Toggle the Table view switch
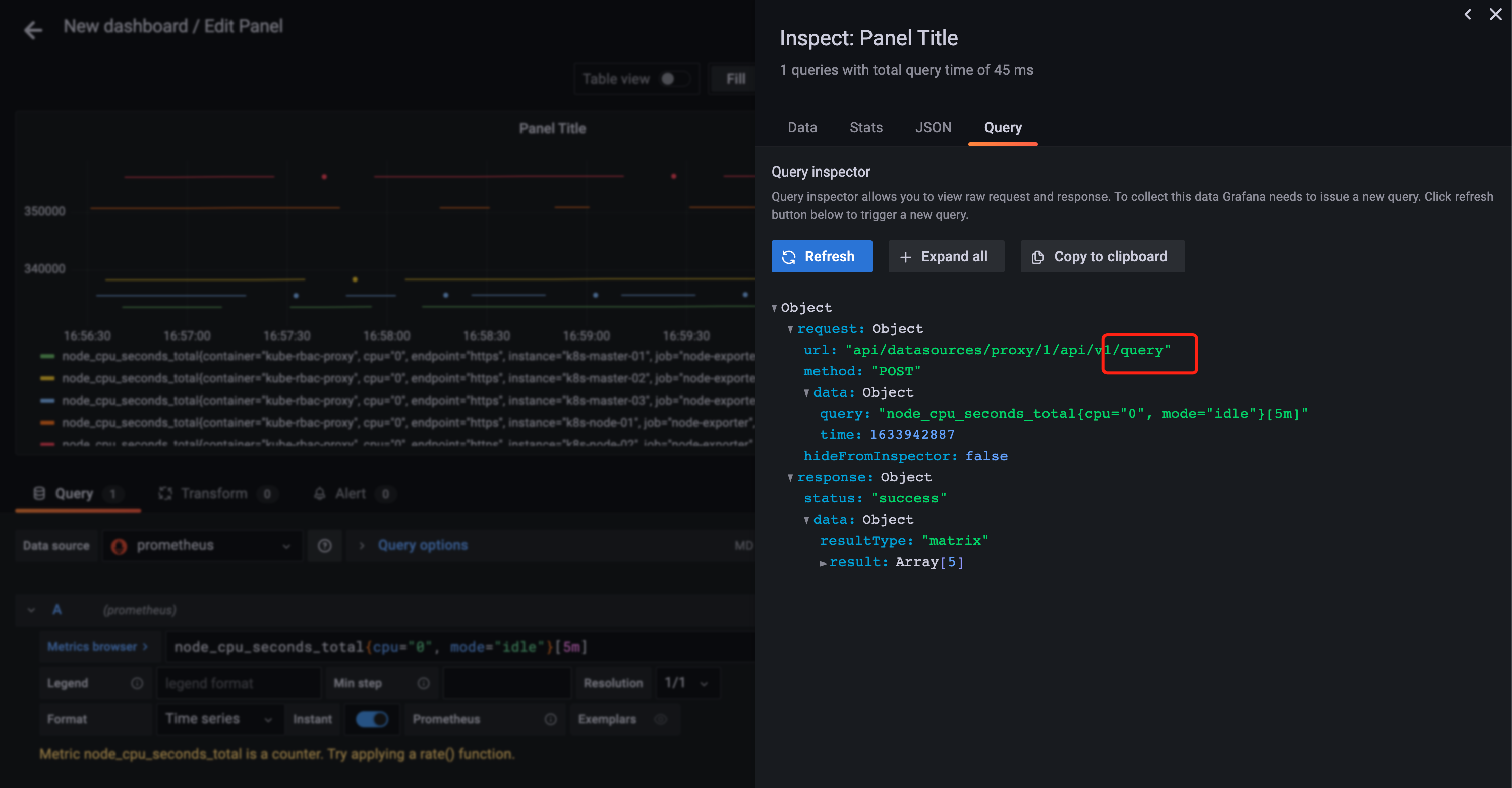The image size is (1512, 788). tap(674, 79)
